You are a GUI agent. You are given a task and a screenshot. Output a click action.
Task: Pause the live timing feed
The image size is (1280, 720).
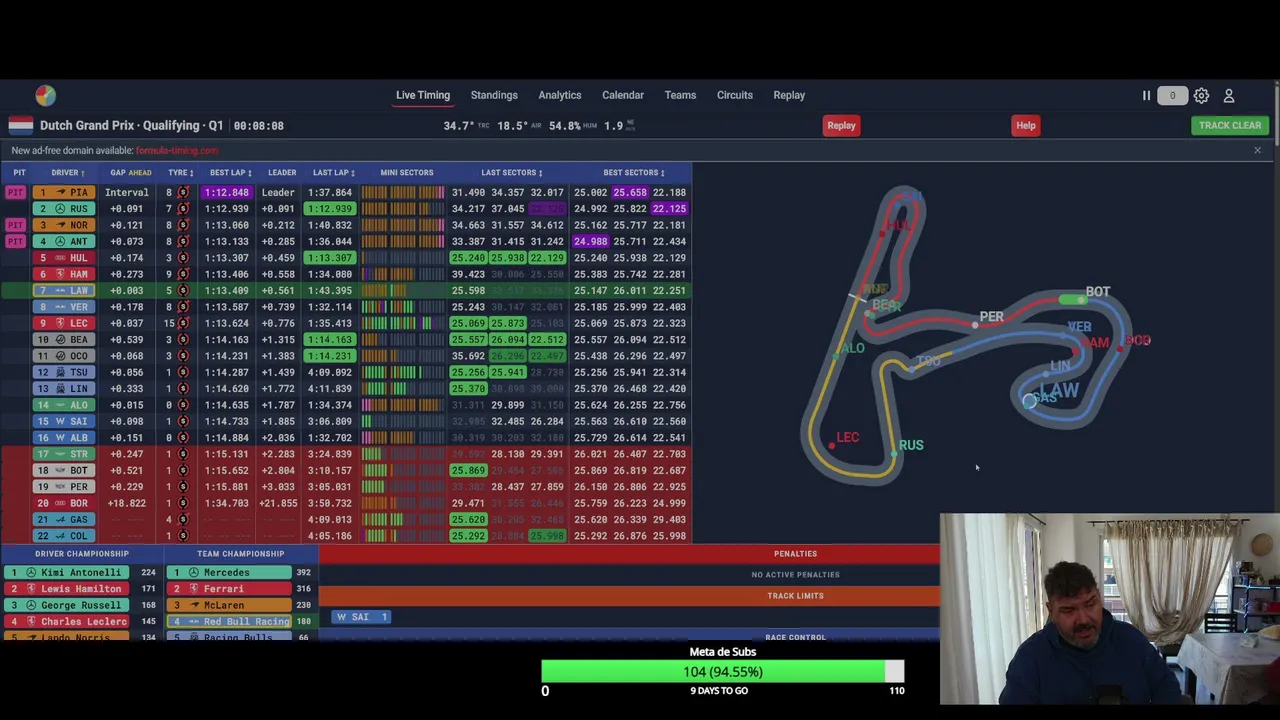pos(1146,95)
